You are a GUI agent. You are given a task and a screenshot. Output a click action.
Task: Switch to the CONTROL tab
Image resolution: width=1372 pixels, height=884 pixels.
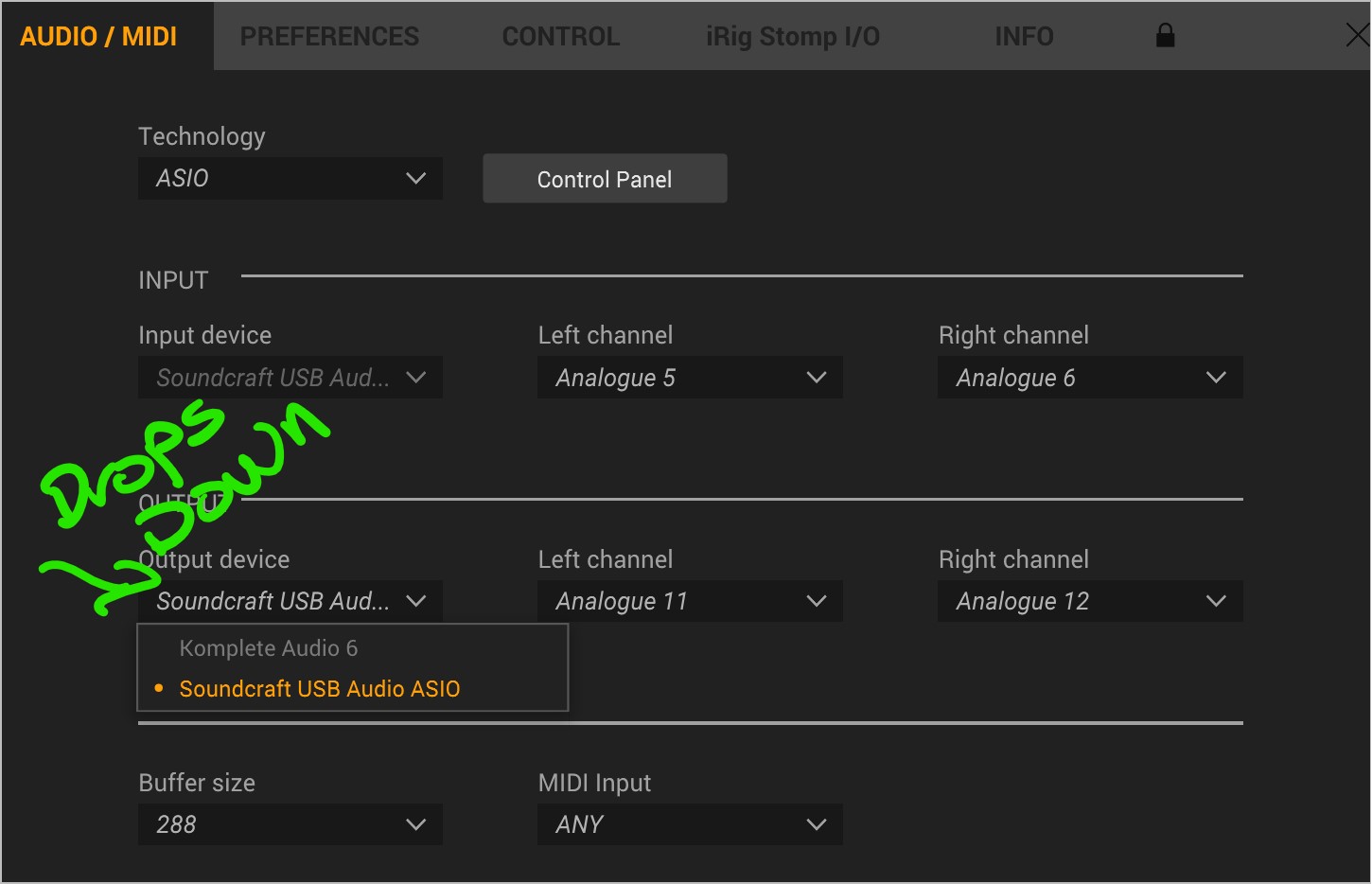click(561, 36)
